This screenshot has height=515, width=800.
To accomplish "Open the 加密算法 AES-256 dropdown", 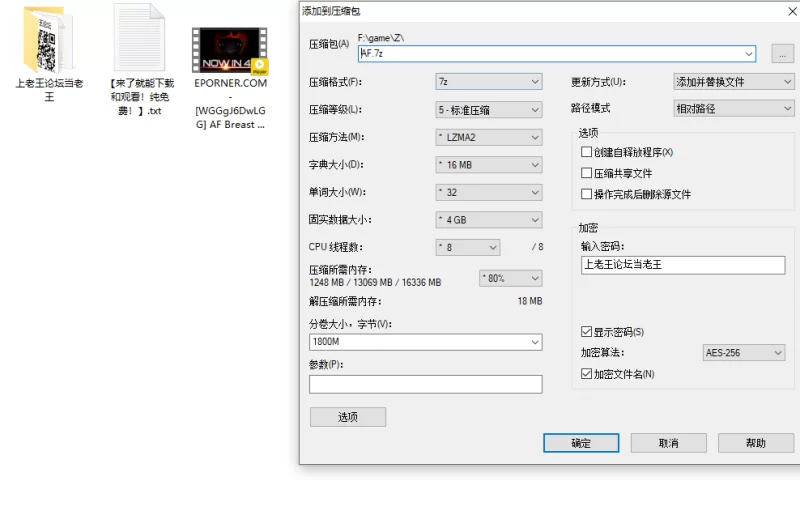I will [743, 353].
